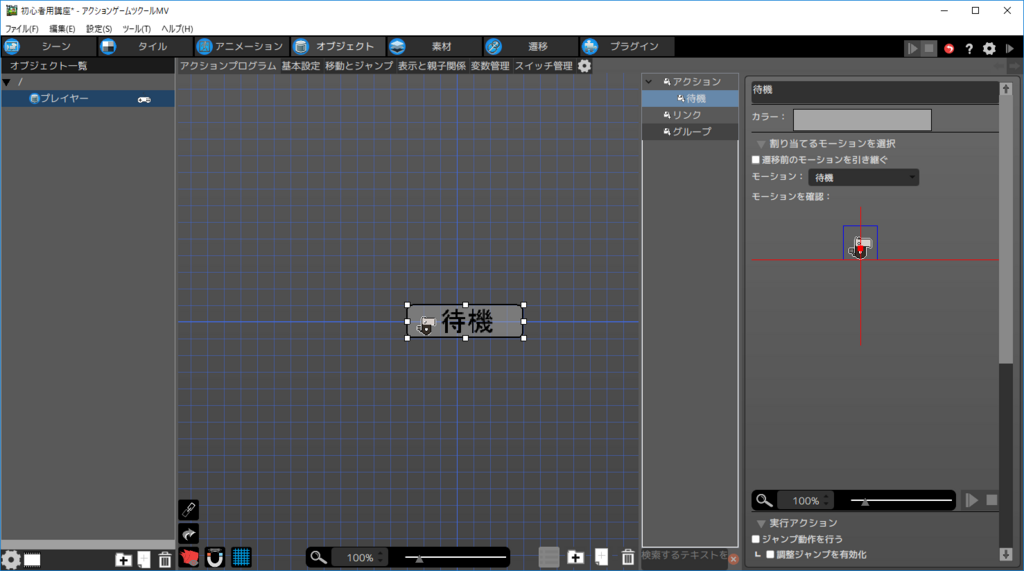This screenshot has height=571, width=1024.
Task: Toggle the blue grid display icon
Action: pos(241,557)
